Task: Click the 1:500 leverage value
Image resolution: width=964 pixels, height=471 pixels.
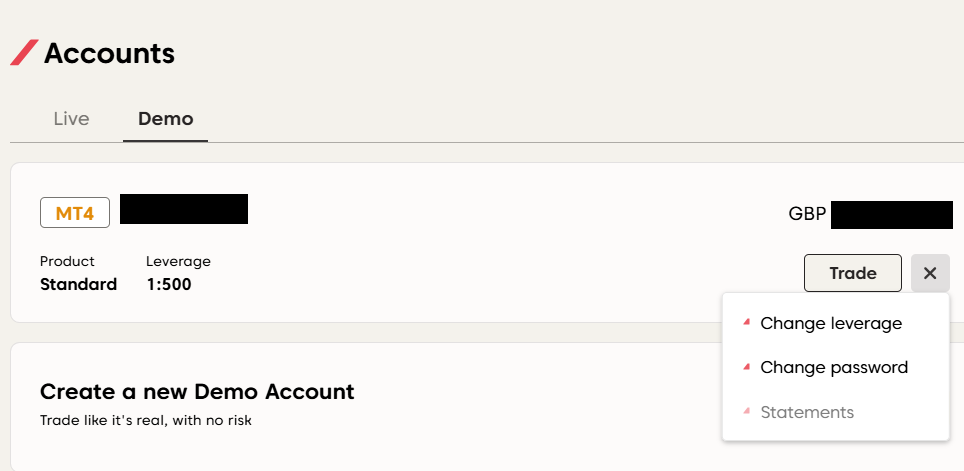Action: pos(168,284)
